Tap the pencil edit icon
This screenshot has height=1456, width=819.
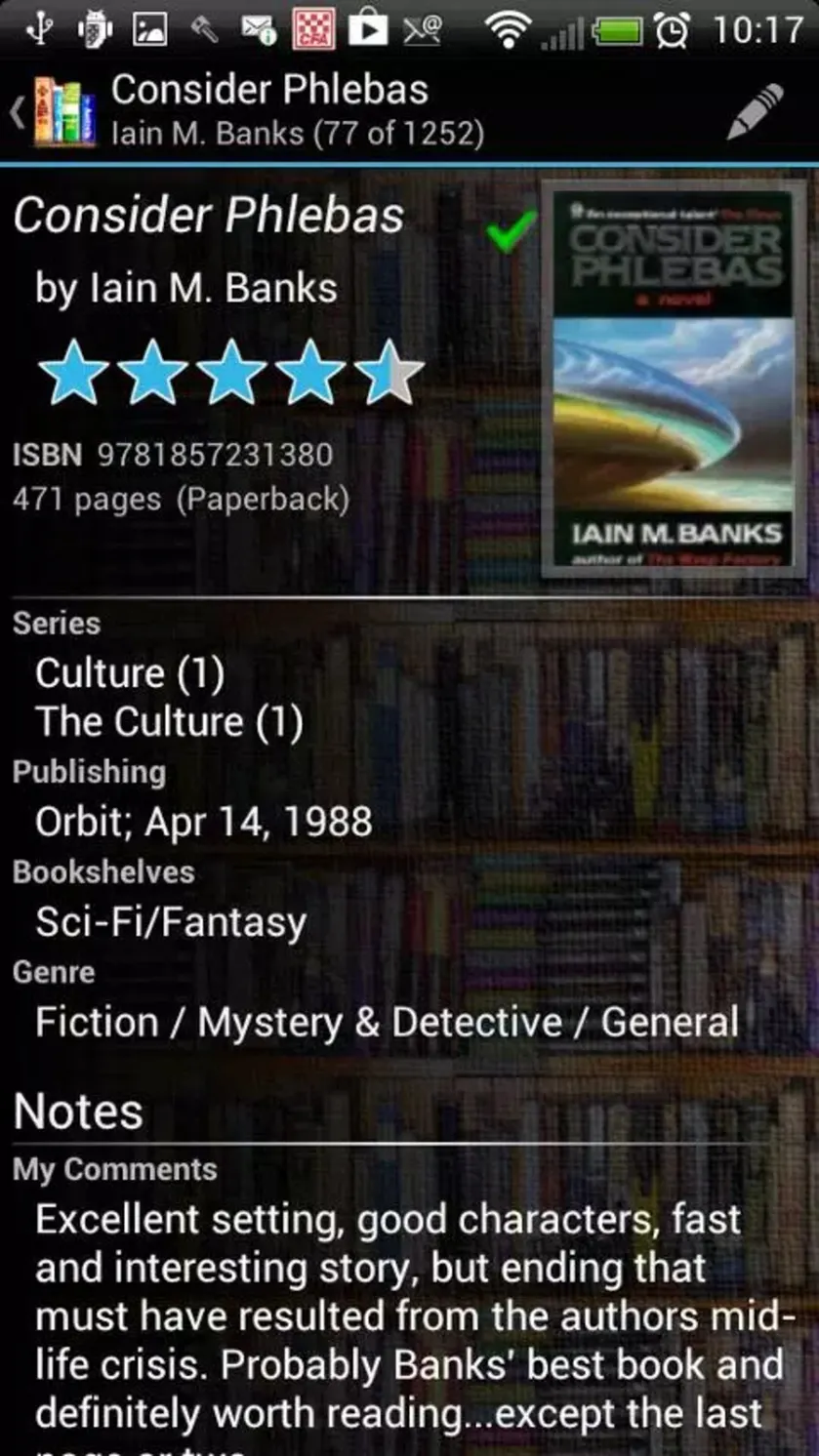[755, 111]
